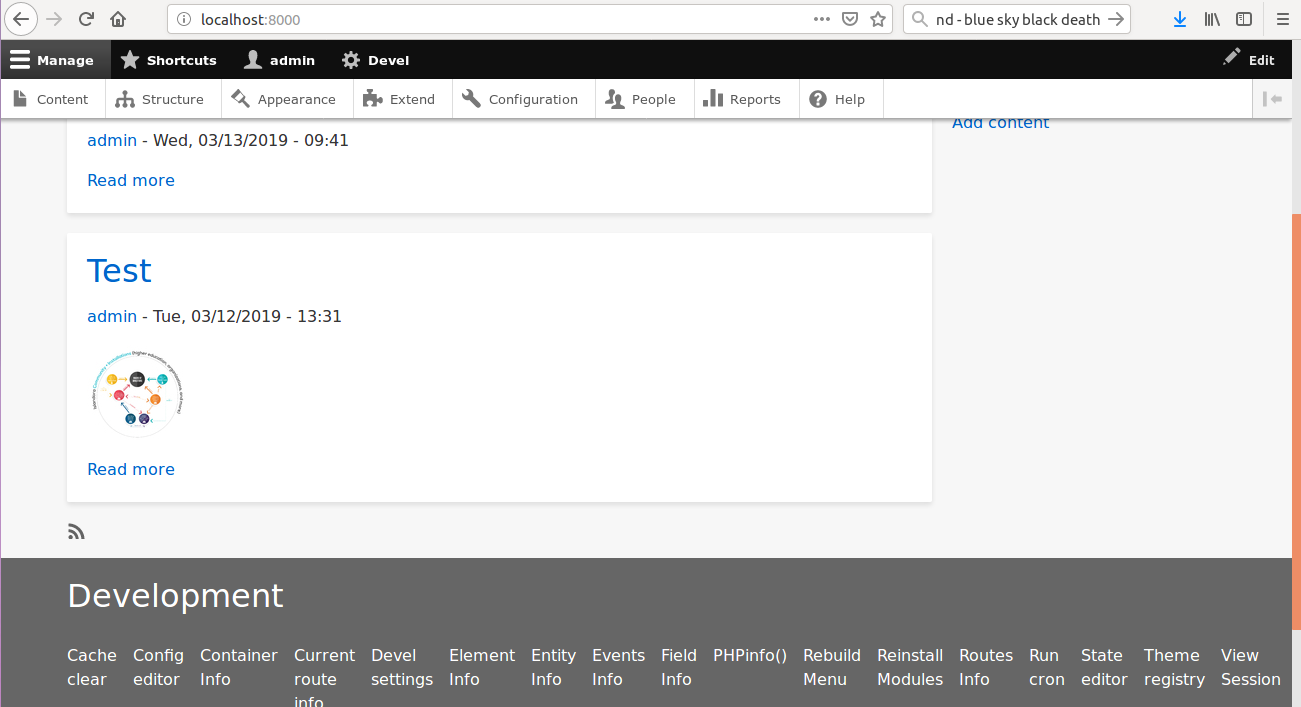1301x707 pixels.
Task: Expand the Devel toolbar tray
Action: coord(375,60)
